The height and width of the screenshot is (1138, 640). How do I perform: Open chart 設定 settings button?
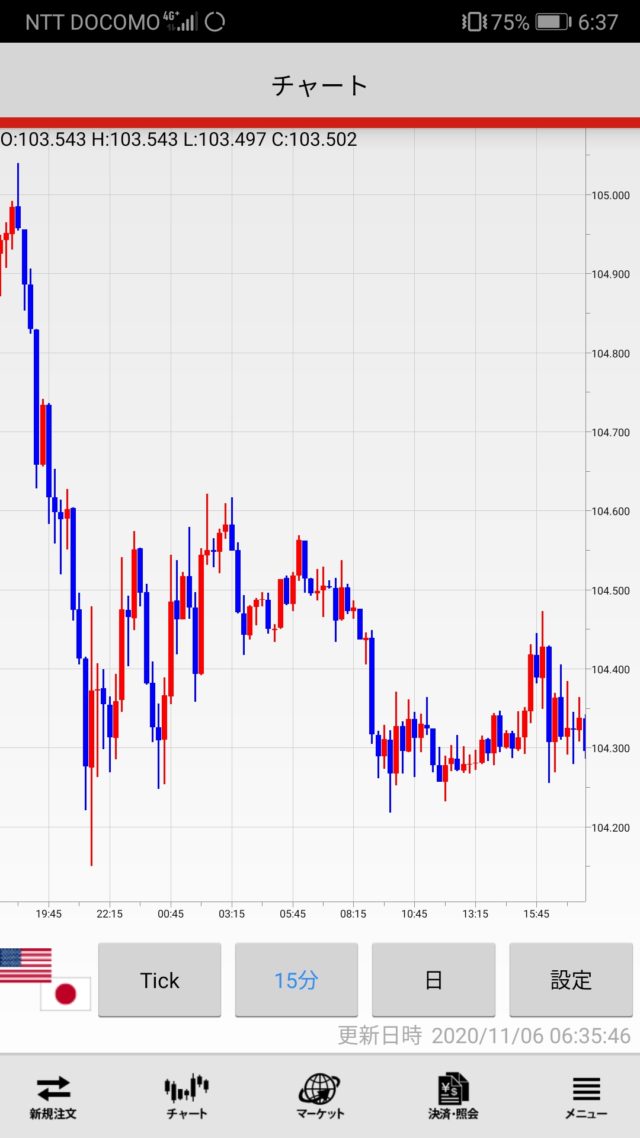[570, 980]
